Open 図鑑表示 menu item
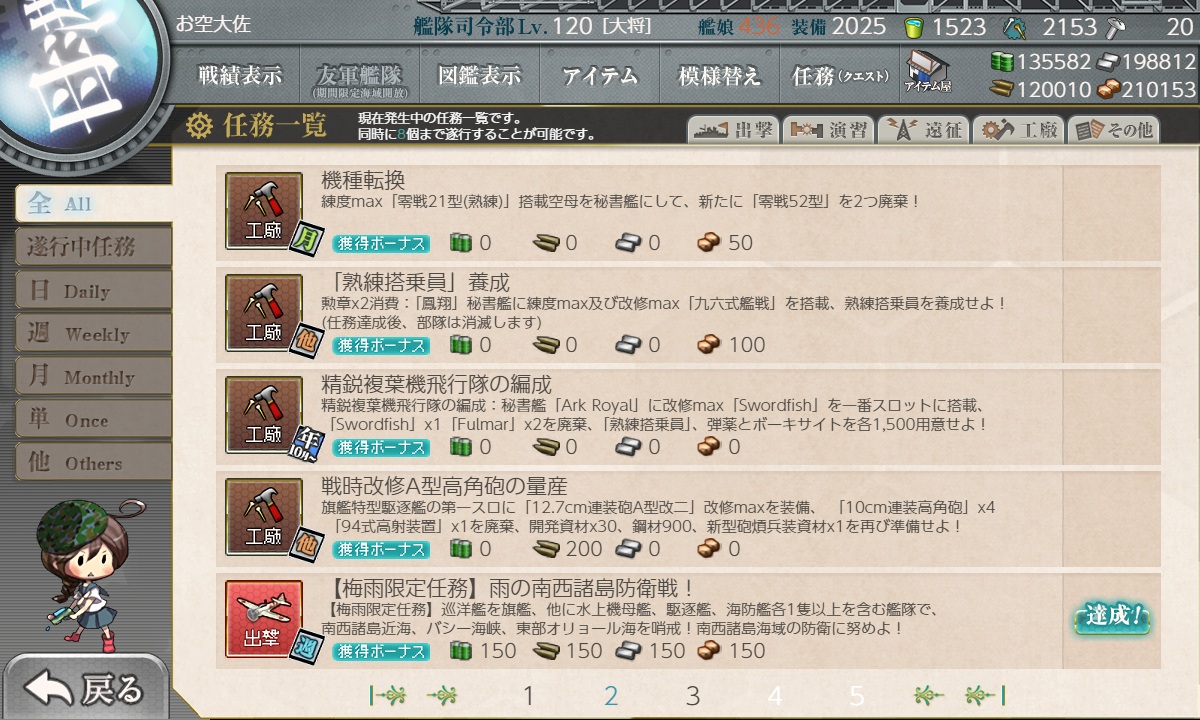 pyautogui.click(x=480, y=76)
